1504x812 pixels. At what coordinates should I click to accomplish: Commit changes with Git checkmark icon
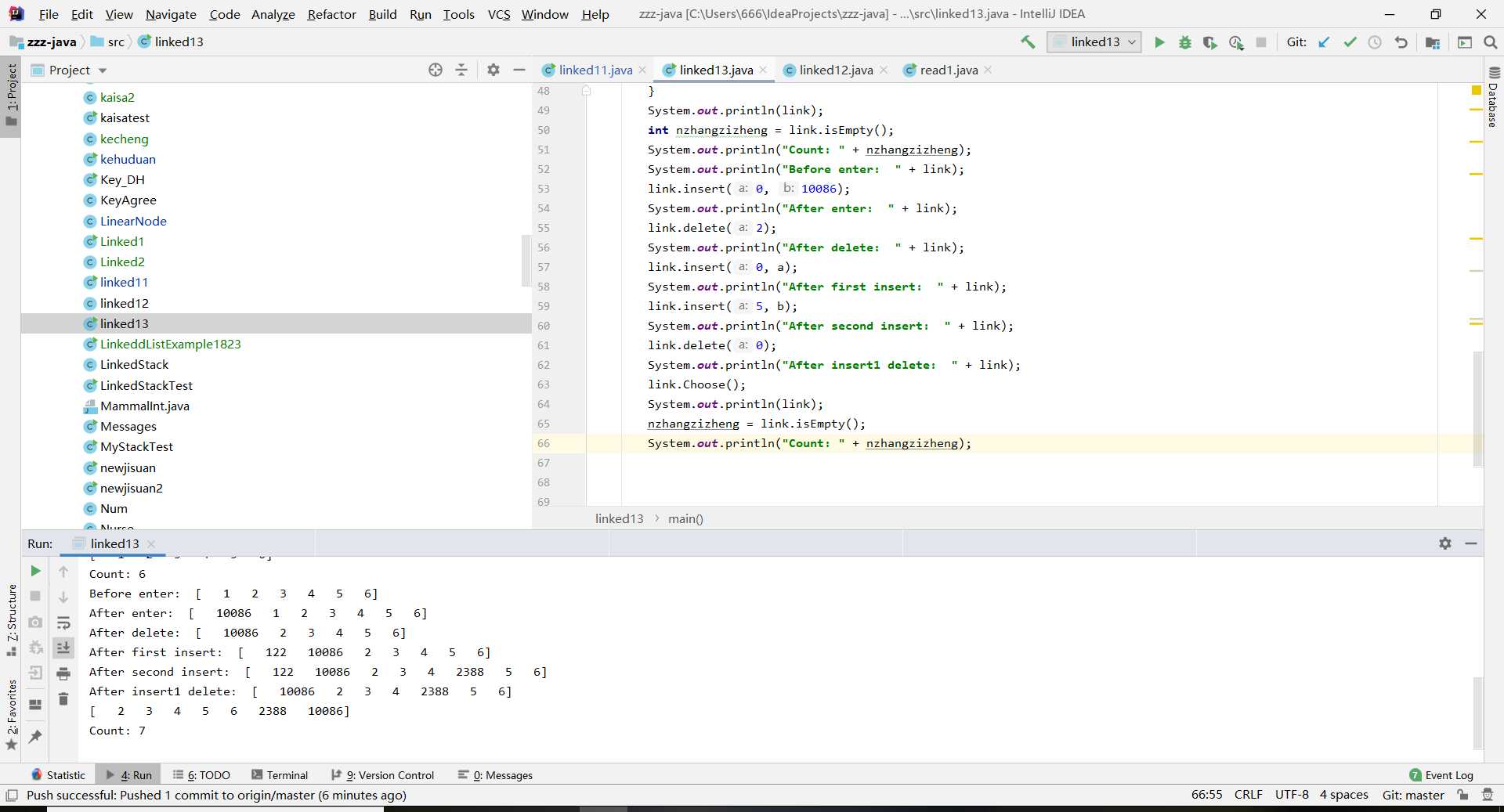[1350, 42]
